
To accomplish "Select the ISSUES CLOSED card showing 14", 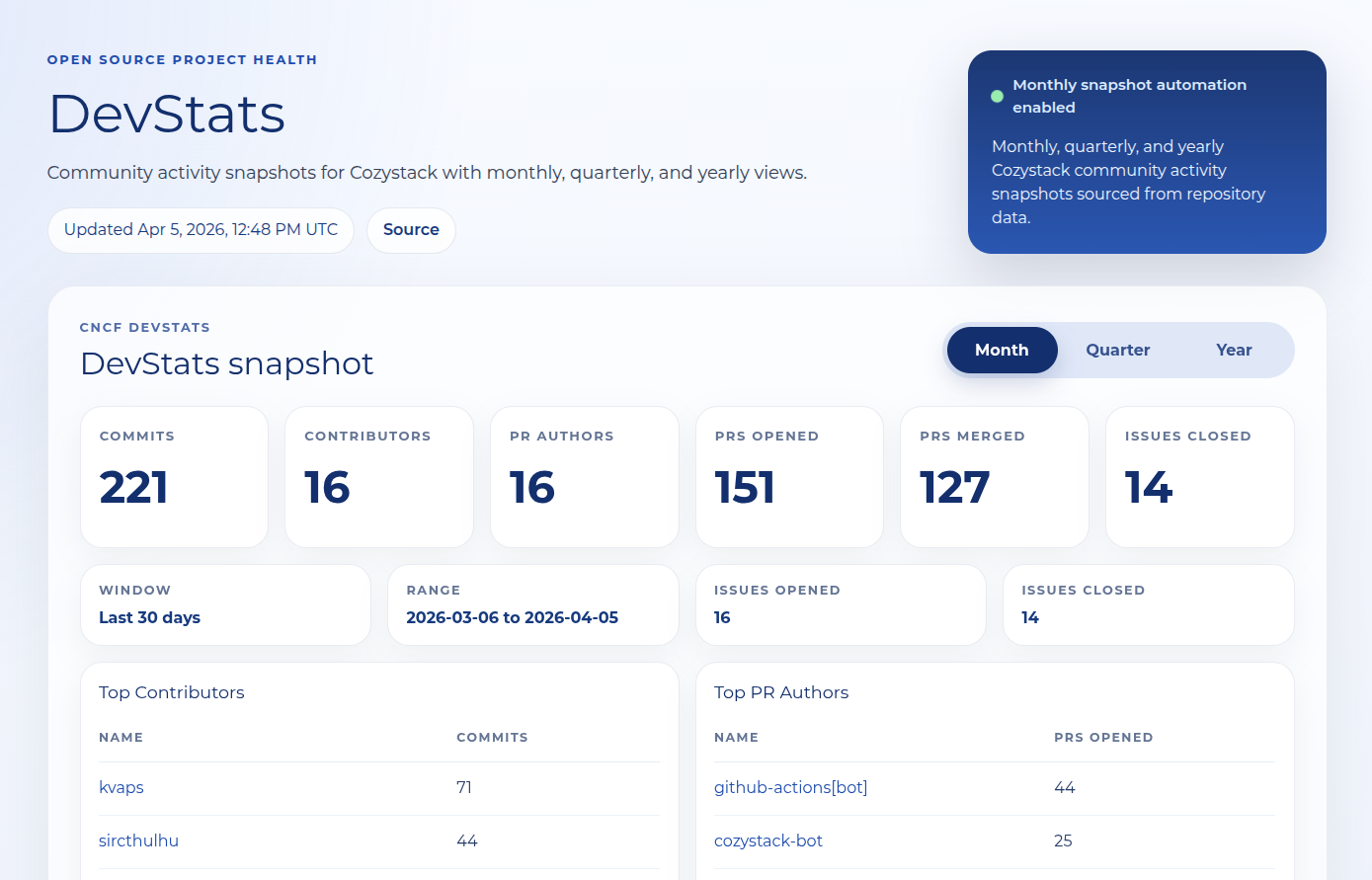I will (1199, 477).
